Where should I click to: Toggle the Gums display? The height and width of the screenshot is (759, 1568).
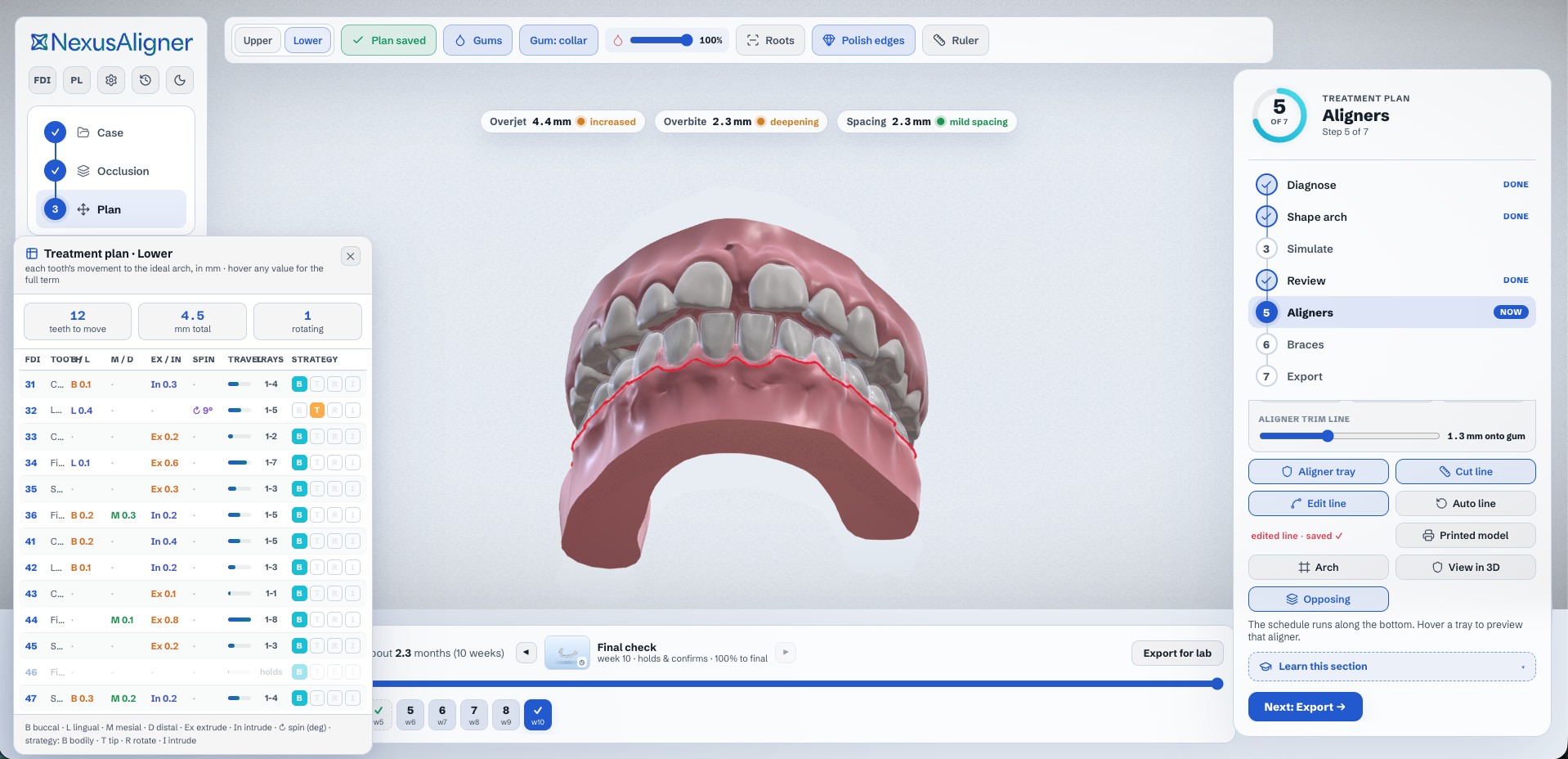[x=478, y=40]
